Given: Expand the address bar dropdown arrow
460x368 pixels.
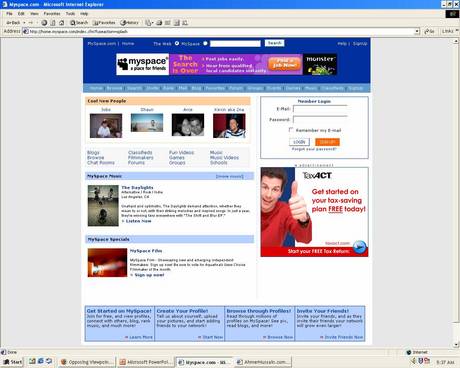Looking at the screenshot, I should 417,31.
